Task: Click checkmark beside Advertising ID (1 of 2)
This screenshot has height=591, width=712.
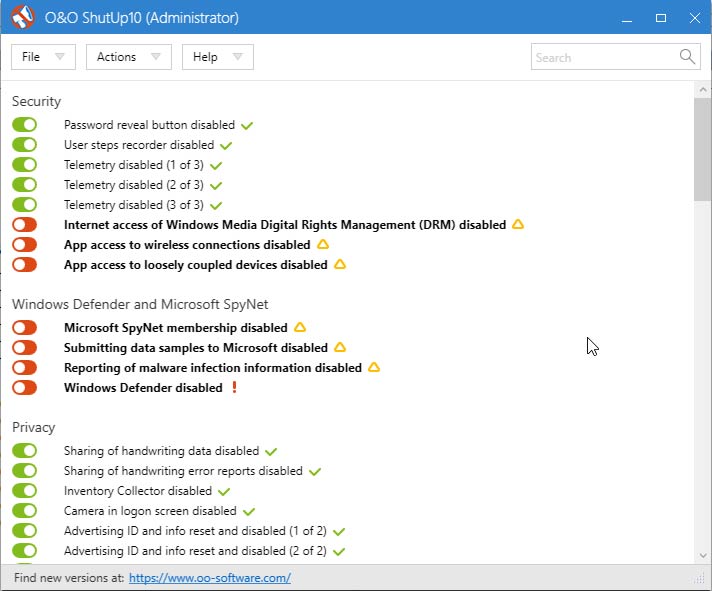Action: (x=339, y=532)
